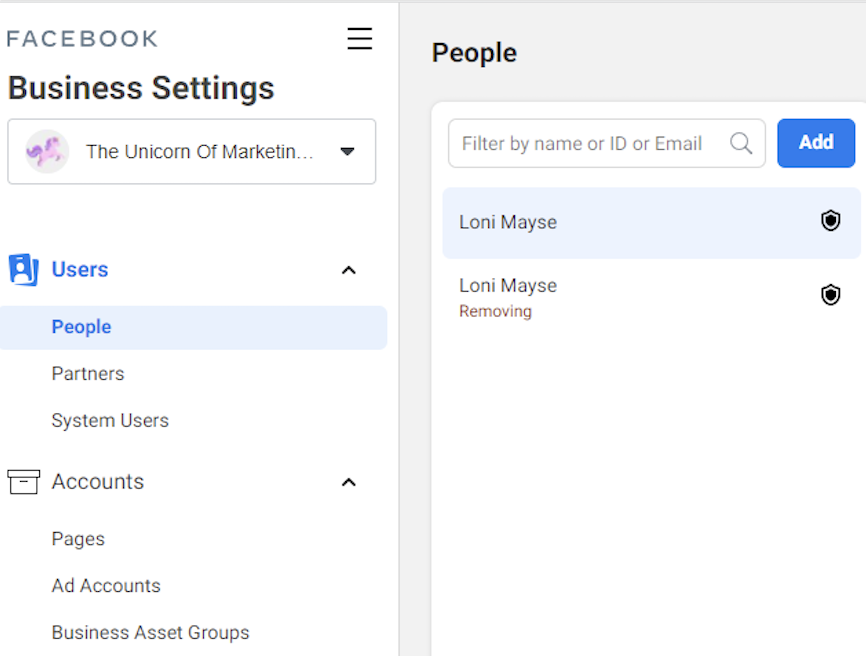Click the search magnifier icon
866x656 pixels.
point(741,143)
